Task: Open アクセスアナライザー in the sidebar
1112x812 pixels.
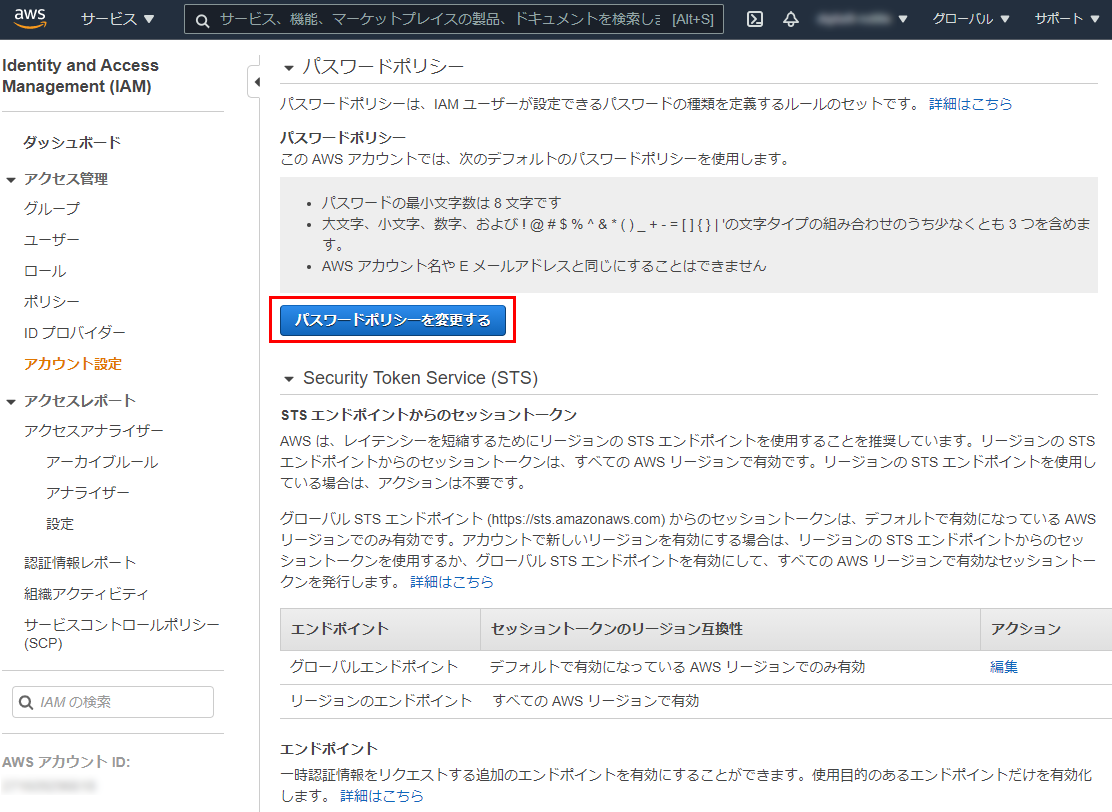Action: 94,430
